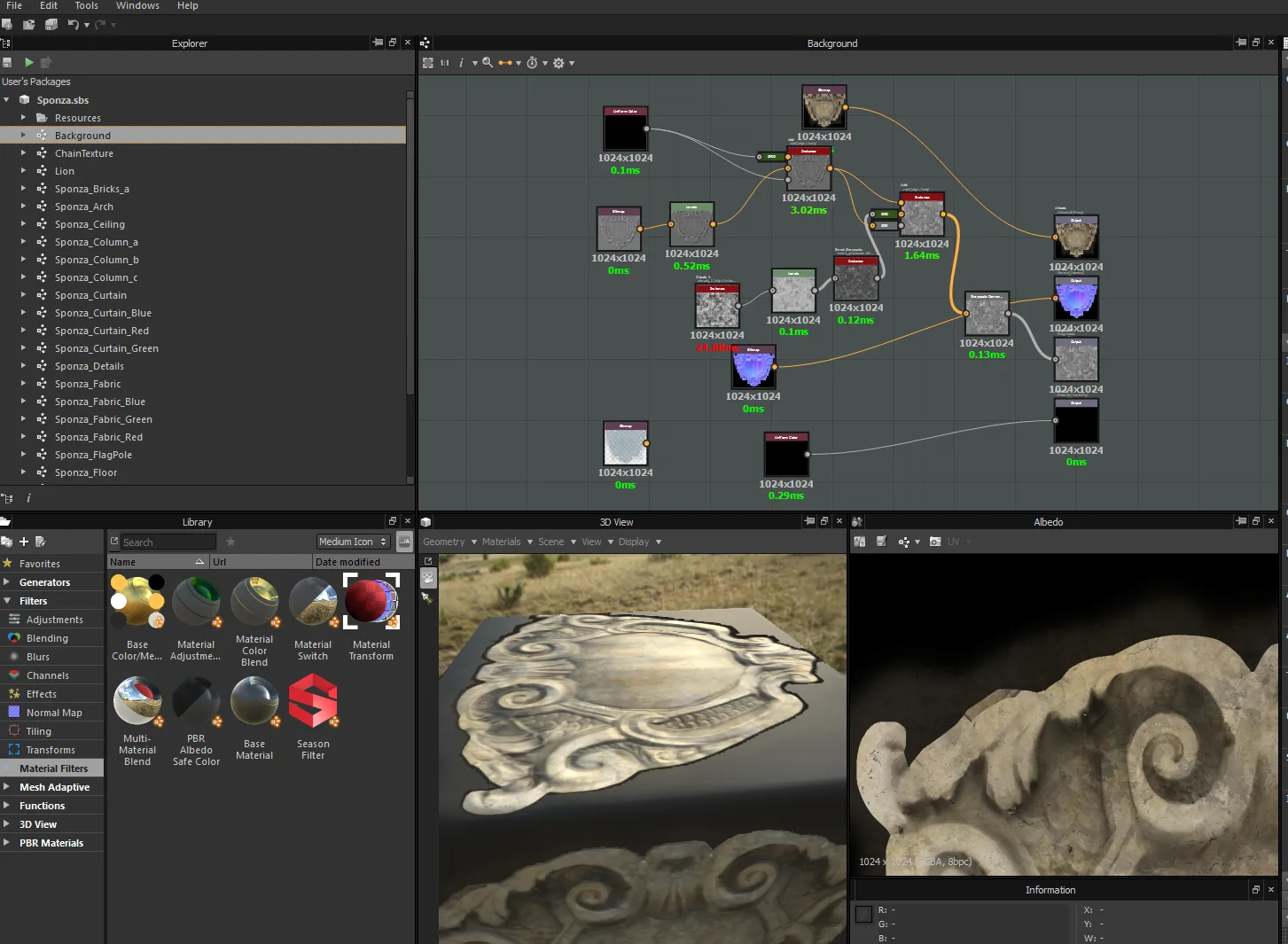Open the Geometry menu in 3D View
Image resolution: width=1288 pixels, height=944 pixels.
[x=449, y=542]
